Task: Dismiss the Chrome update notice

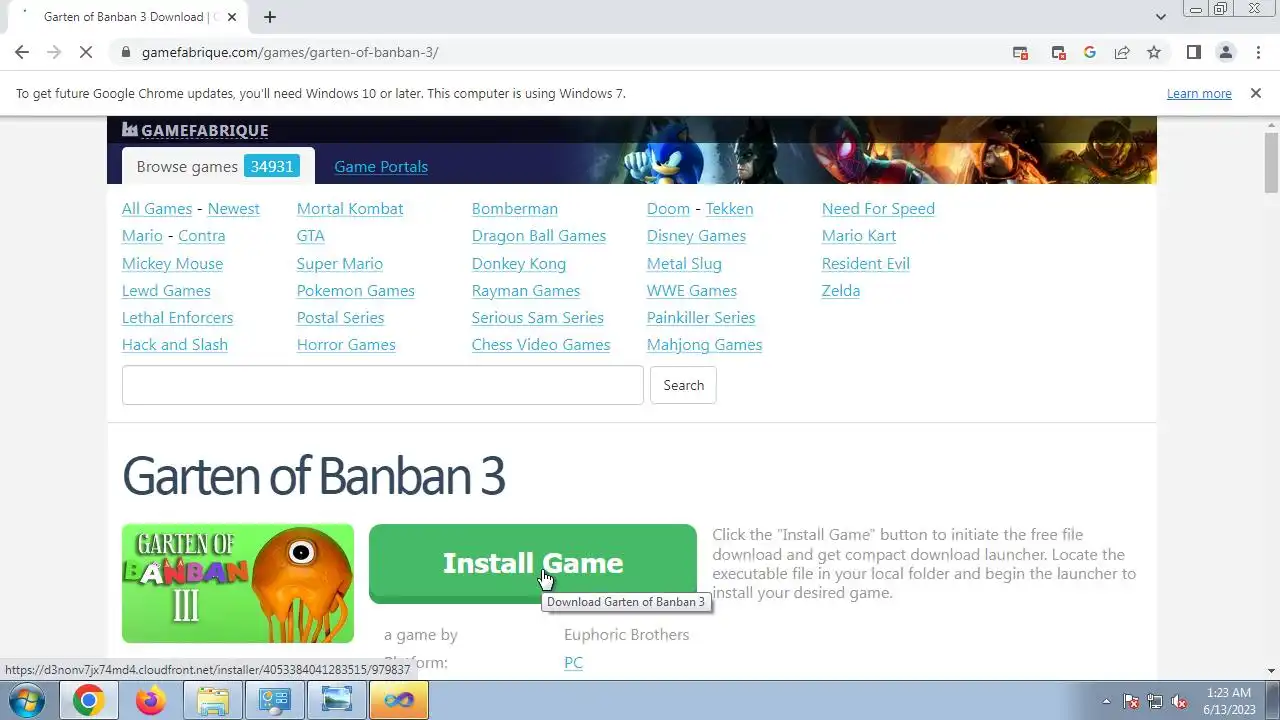Action: pyautogui.click(x=1256, y=93)
